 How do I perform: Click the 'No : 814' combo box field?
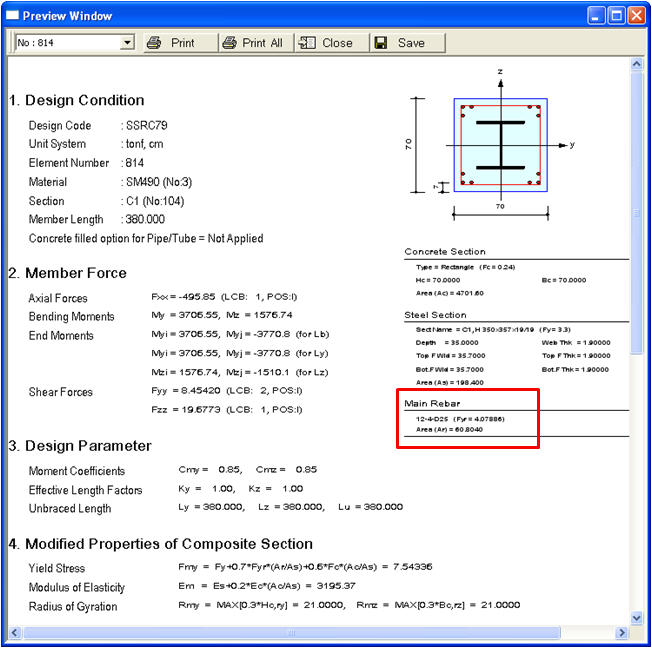point(65,43)
